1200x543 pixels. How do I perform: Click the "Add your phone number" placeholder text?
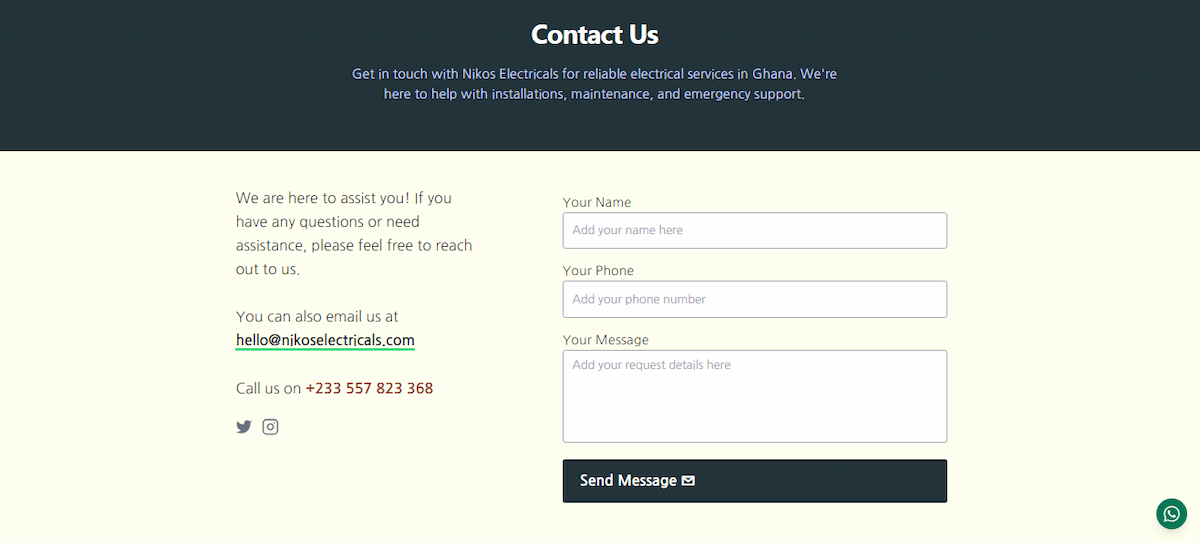(x=639, y=299)
